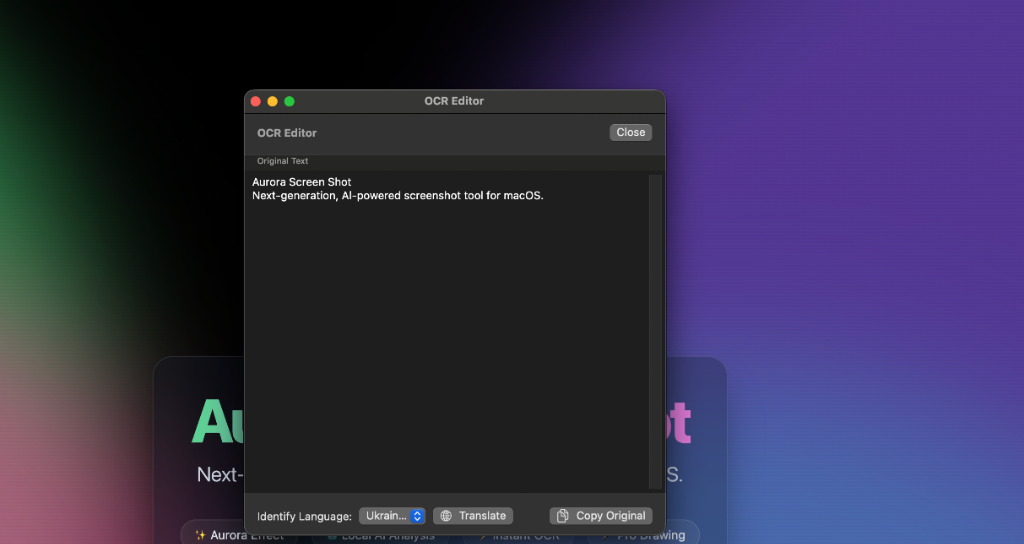
Task: Click the clipboard icon on Copy Original
Action: 563,516
